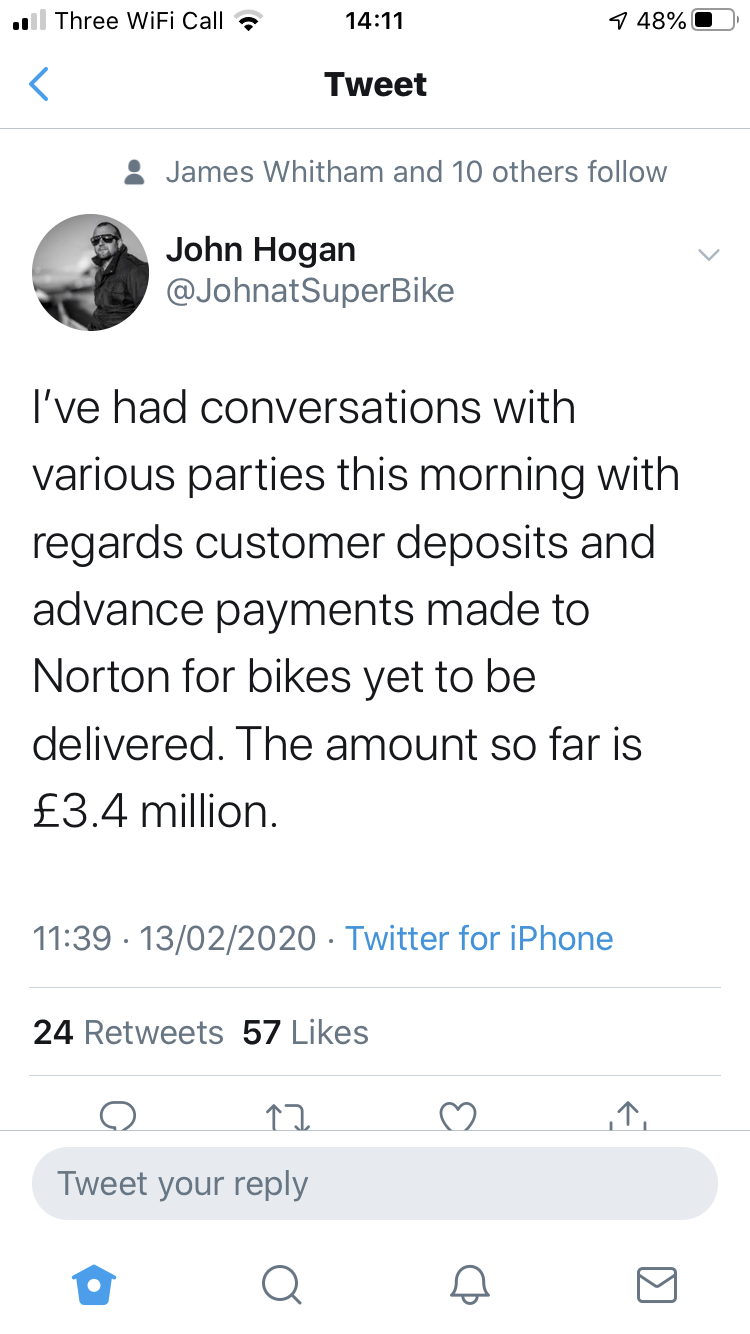This screenshot has height=1334, width=750.
Task: Tap the Tweet your reply field
Action: (x=374, y=1183)
